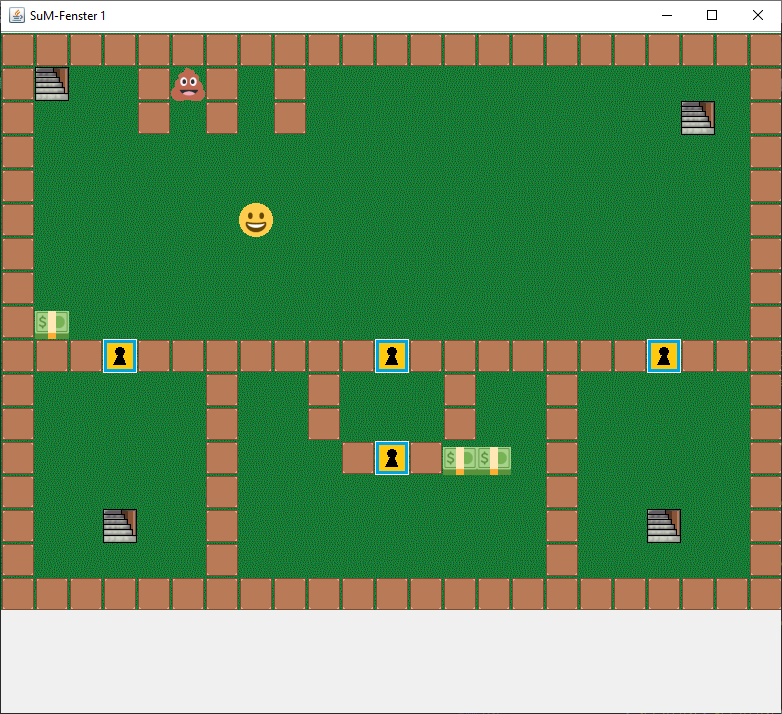
Task: Click the staircase in the top-right area
Action: point(698,118)
